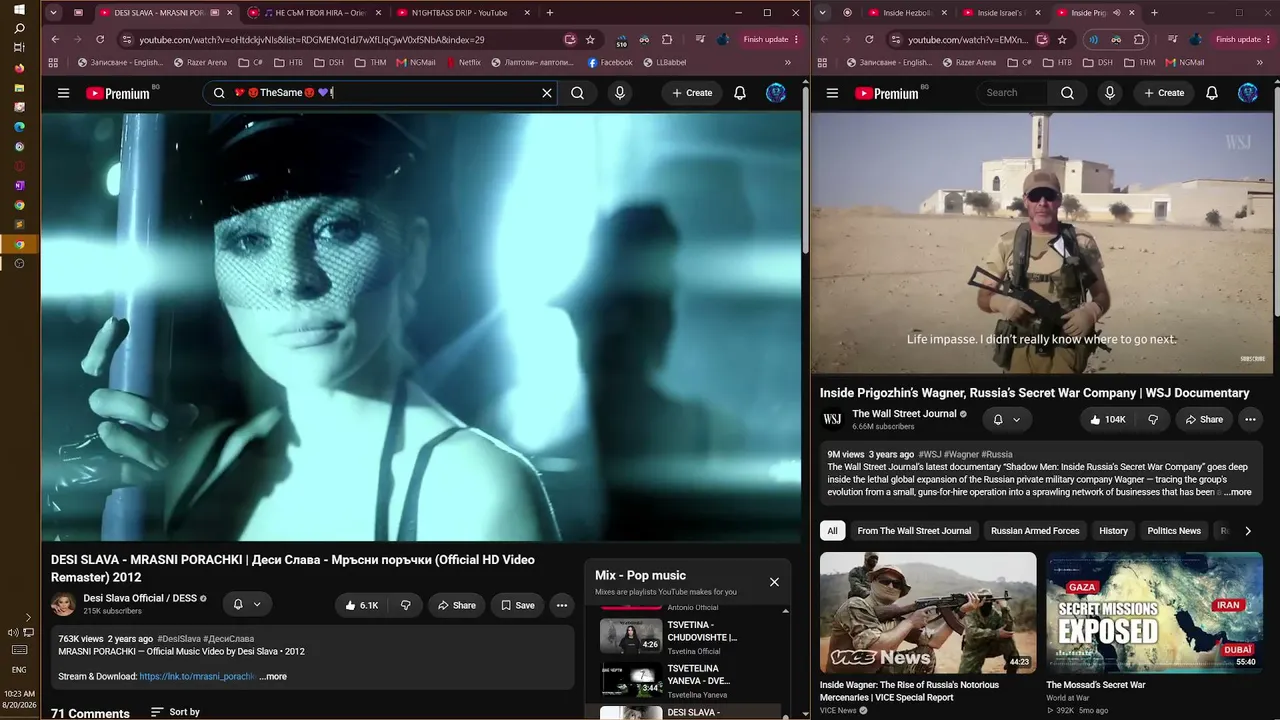1280x720 pixels.
Task: Open more actions for WSJ documentary
Action: [1250, 420]
